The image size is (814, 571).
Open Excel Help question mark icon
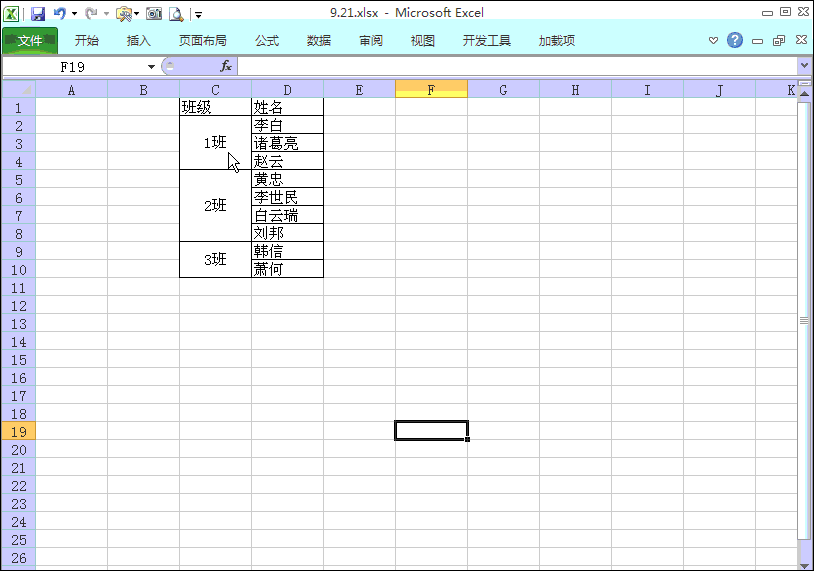[735, 40]
